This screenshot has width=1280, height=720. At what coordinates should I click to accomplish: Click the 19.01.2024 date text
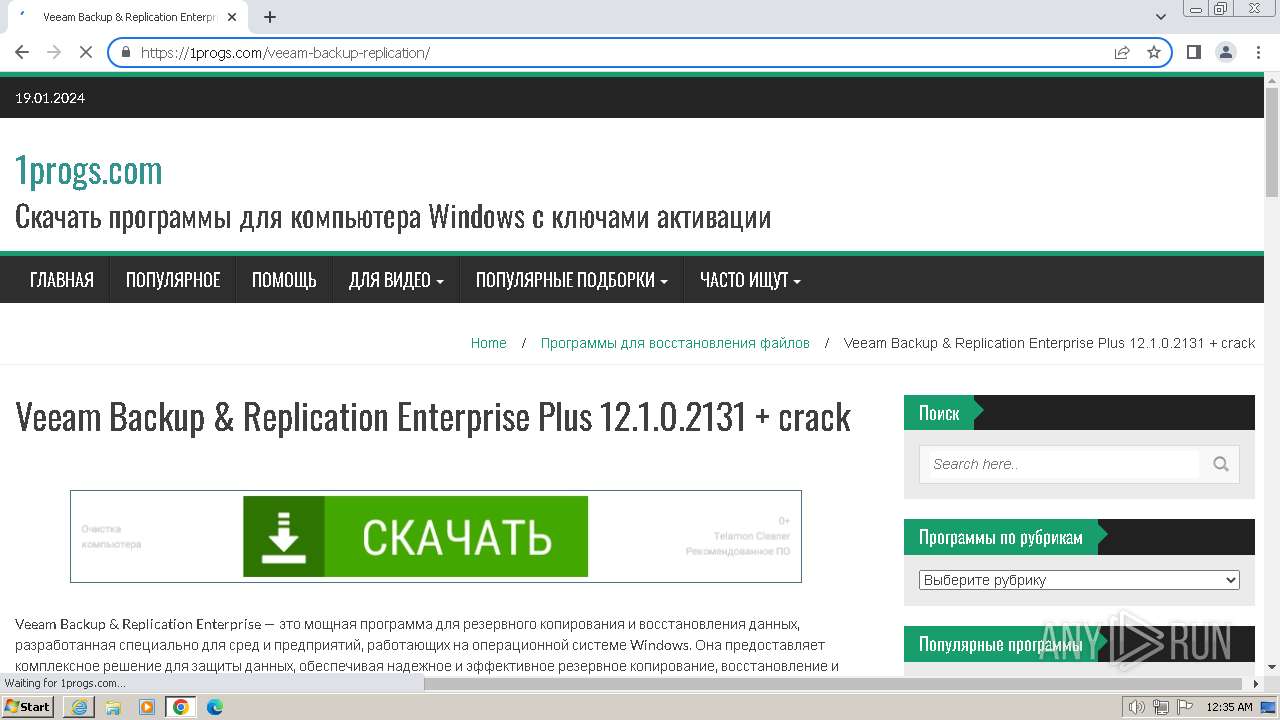tap(50, 98)
